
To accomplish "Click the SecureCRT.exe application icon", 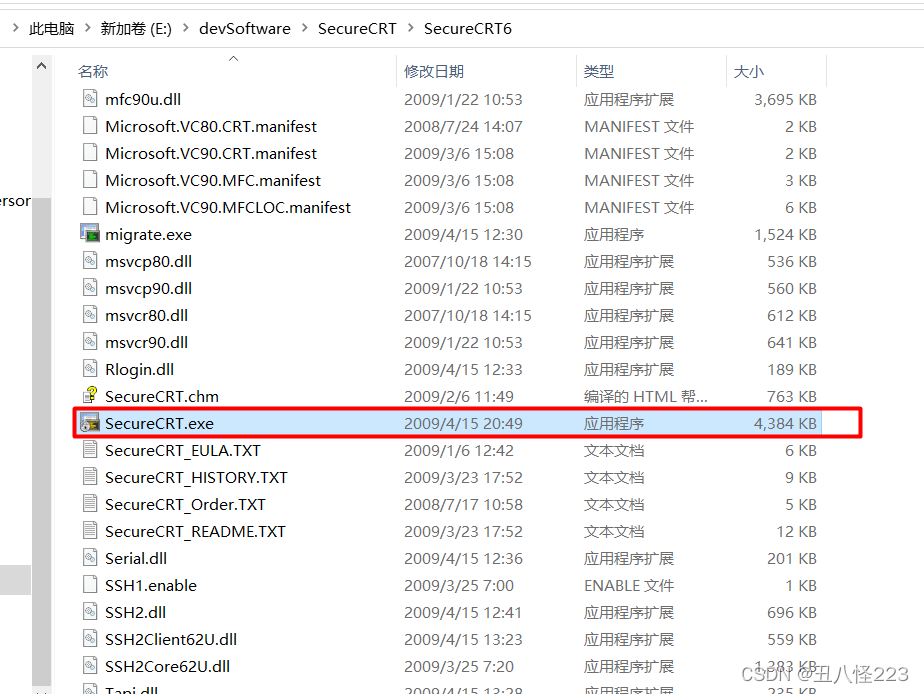I will pos(90,422).
